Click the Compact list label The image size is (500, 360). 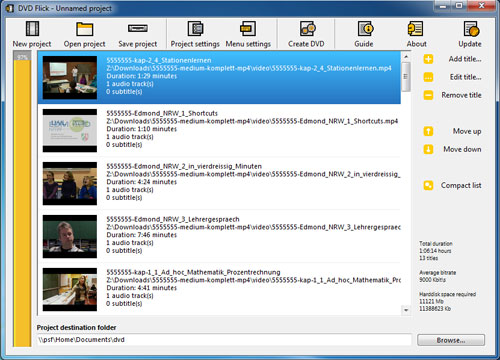pos(461,185)
